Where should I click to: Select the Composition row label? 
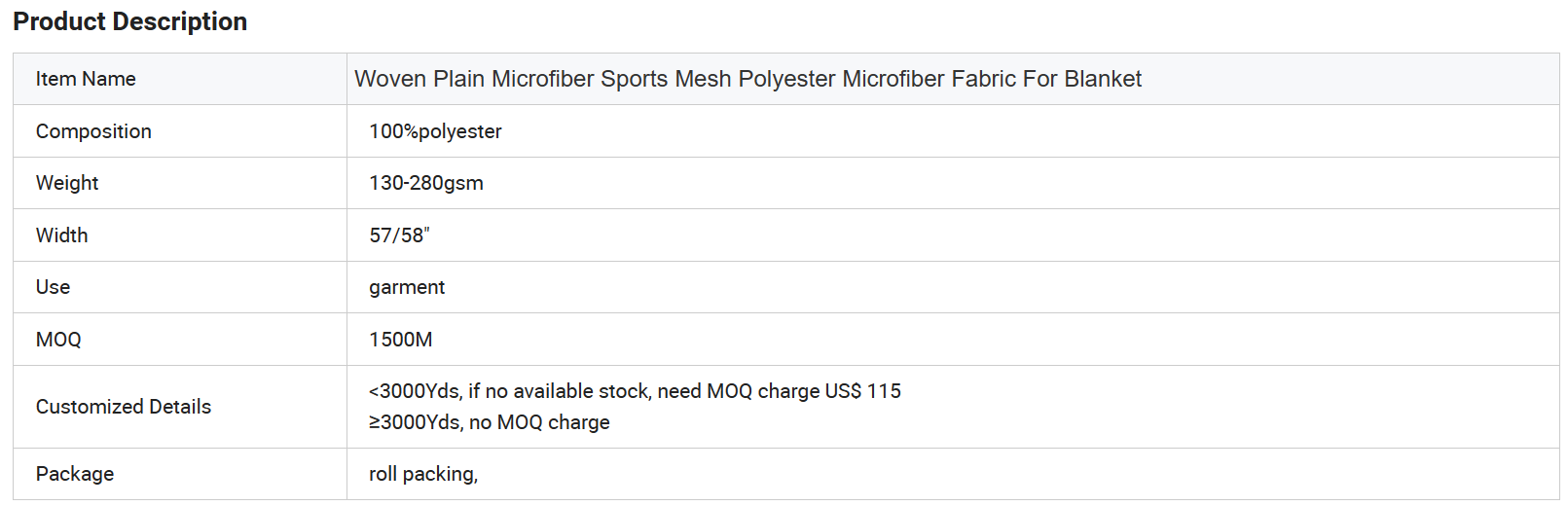(93, 131)
